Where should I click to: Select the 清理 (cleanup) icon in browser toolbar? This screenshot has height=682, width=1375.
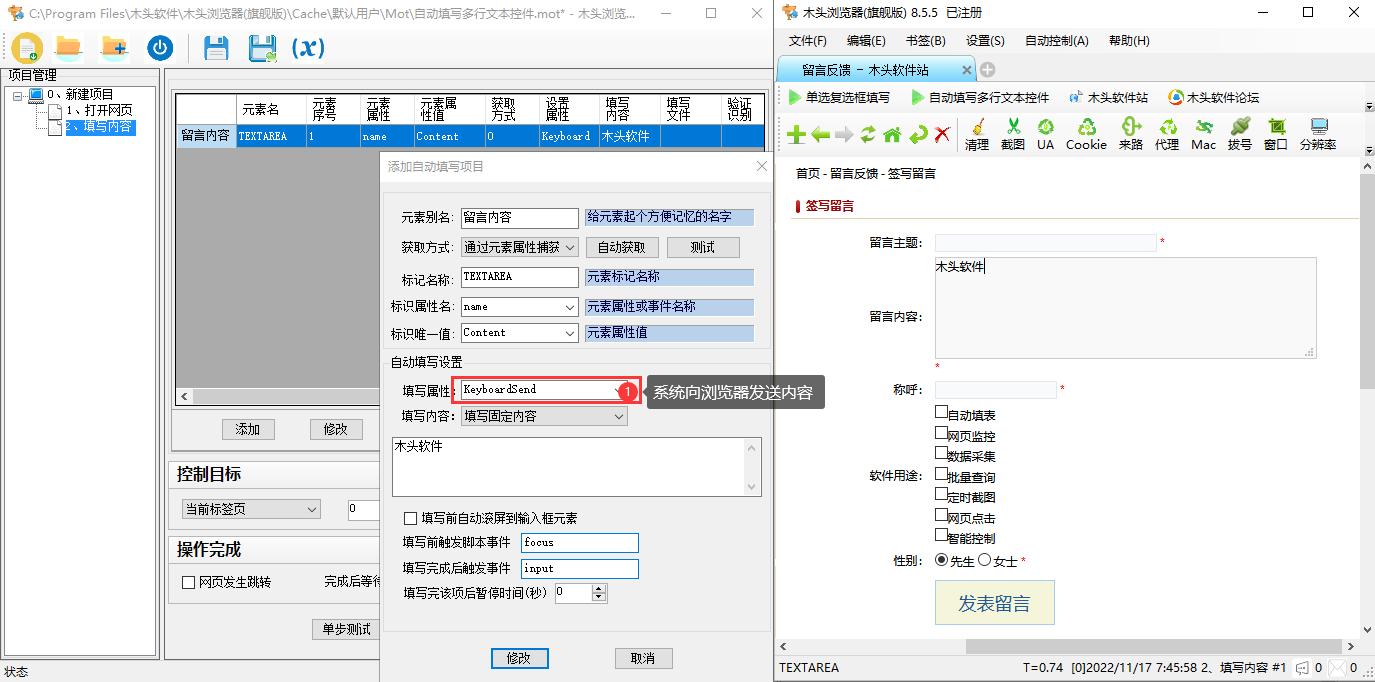976,133
